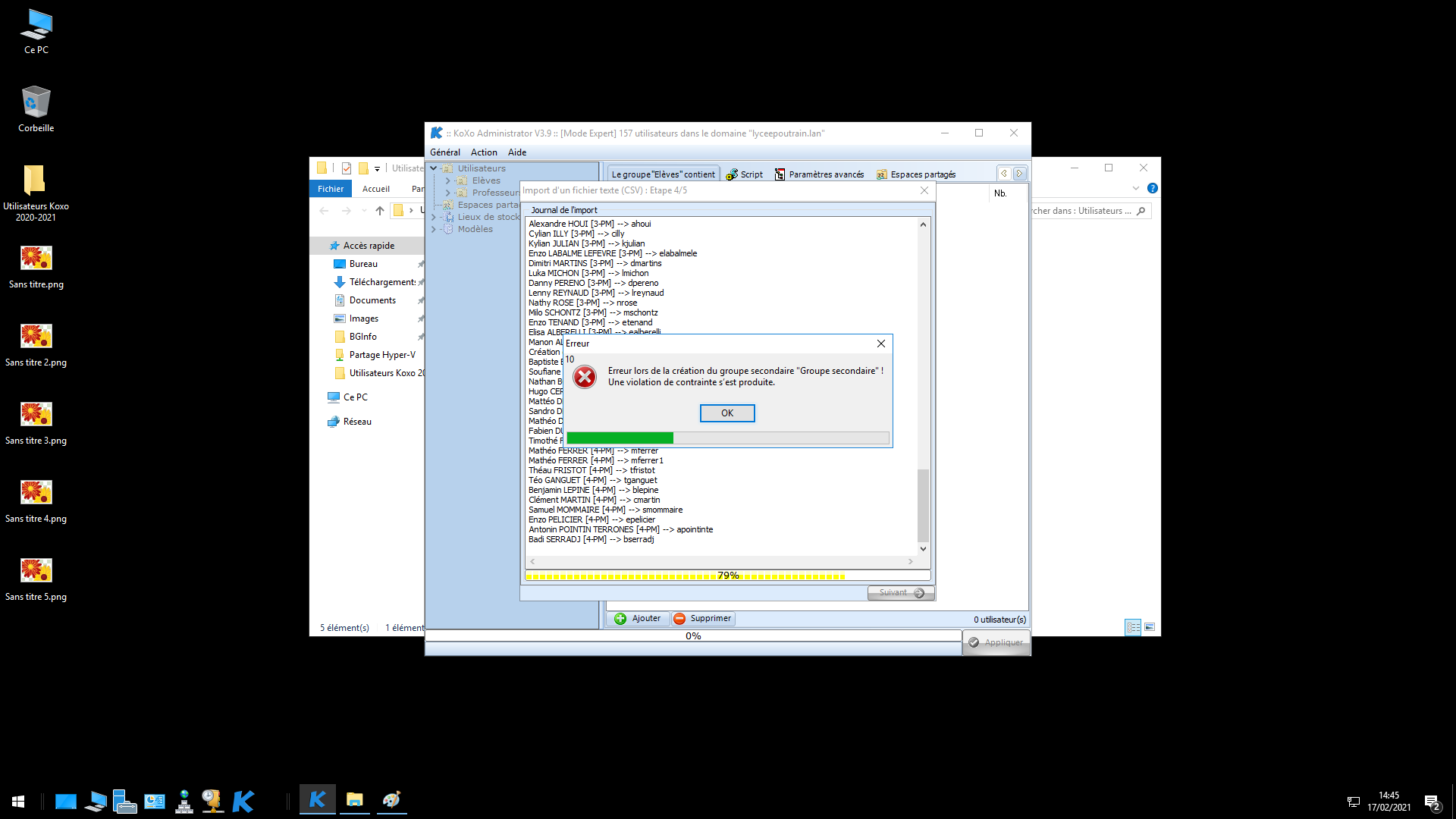The width and height of the screenshot is (1456, 819).
Task: Open the Fichier tab in File Explorer
Action: [331, 189]
